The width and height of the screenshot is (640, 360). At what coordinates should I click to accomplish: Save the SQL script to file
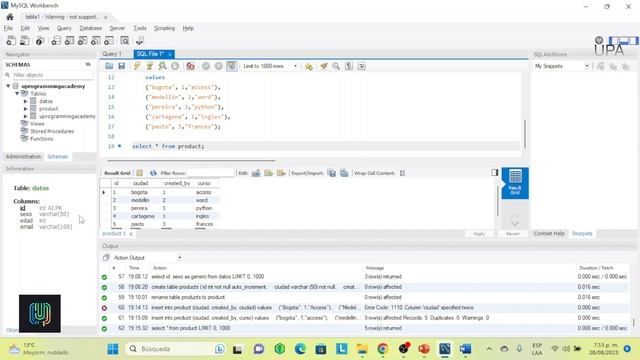coord(122,66)
